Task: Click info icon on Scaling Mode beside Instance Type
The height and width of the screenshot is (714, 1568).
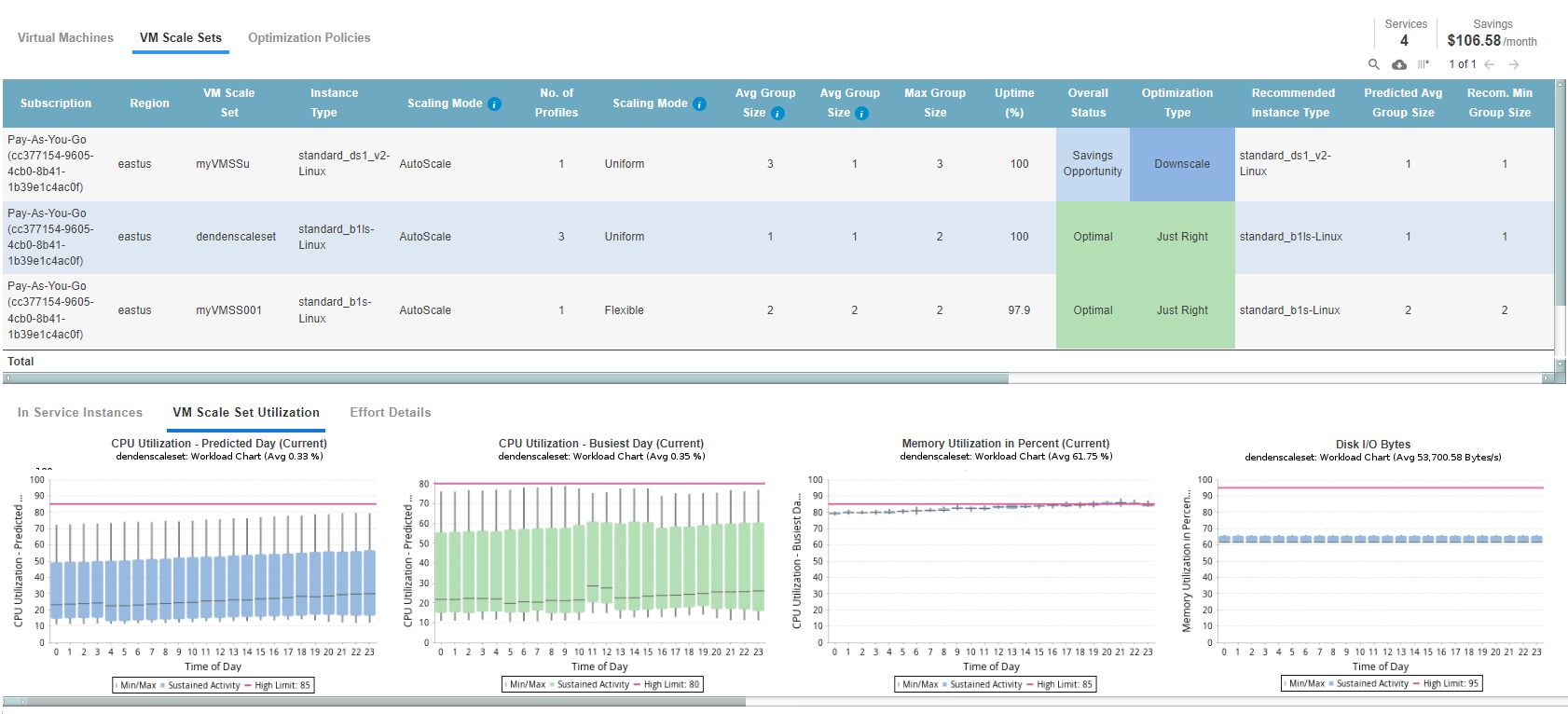Action: pyautogui.click(x=495, y=103)
